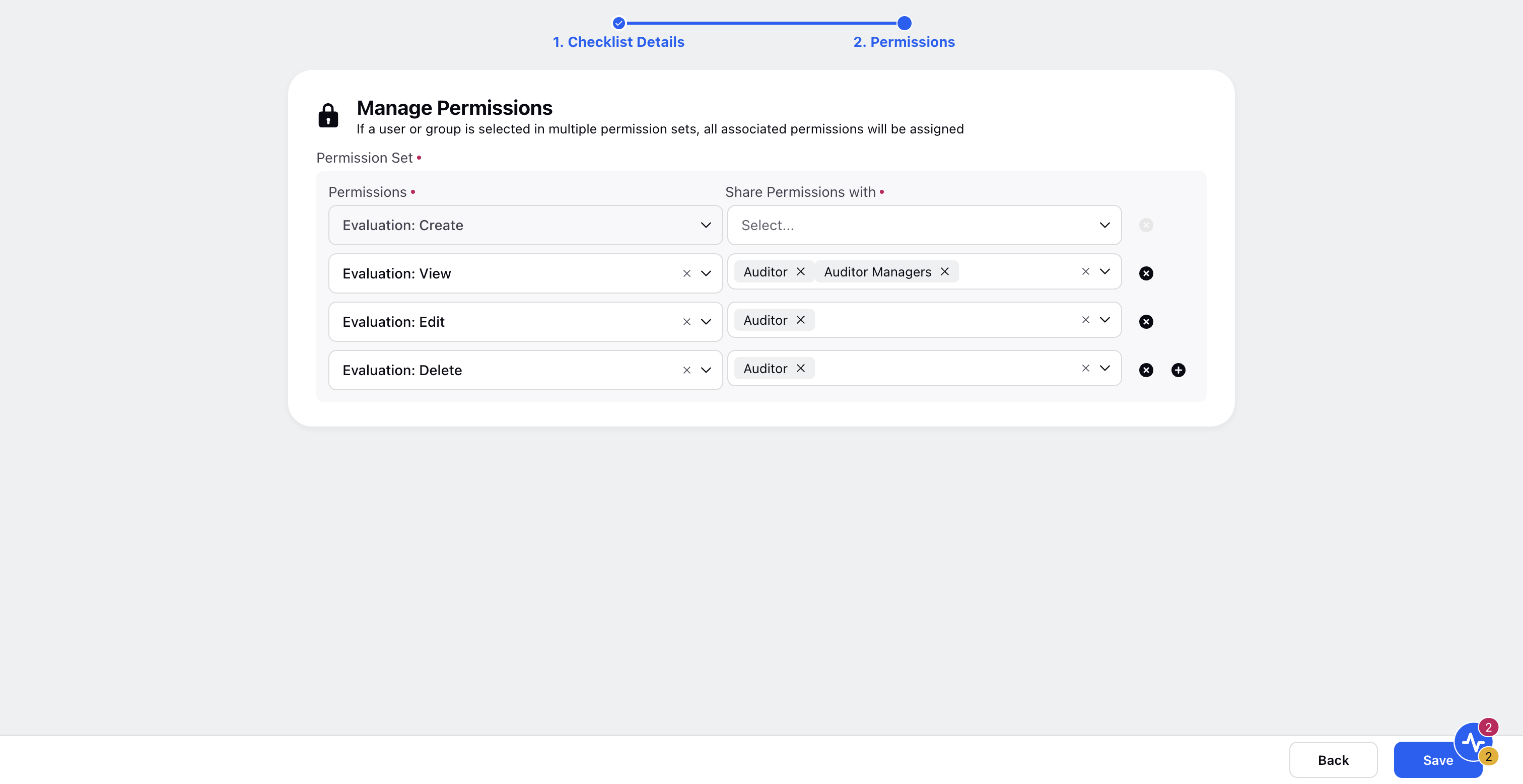Clear all shared users in Evaluation: View row
Viewport: 1523px width, 784px height.
(x=1085, y=271)
